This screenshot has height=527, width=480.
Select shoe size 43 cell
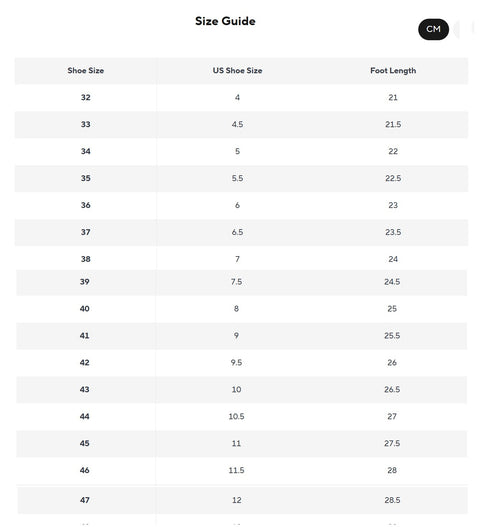tap(84, 389)
